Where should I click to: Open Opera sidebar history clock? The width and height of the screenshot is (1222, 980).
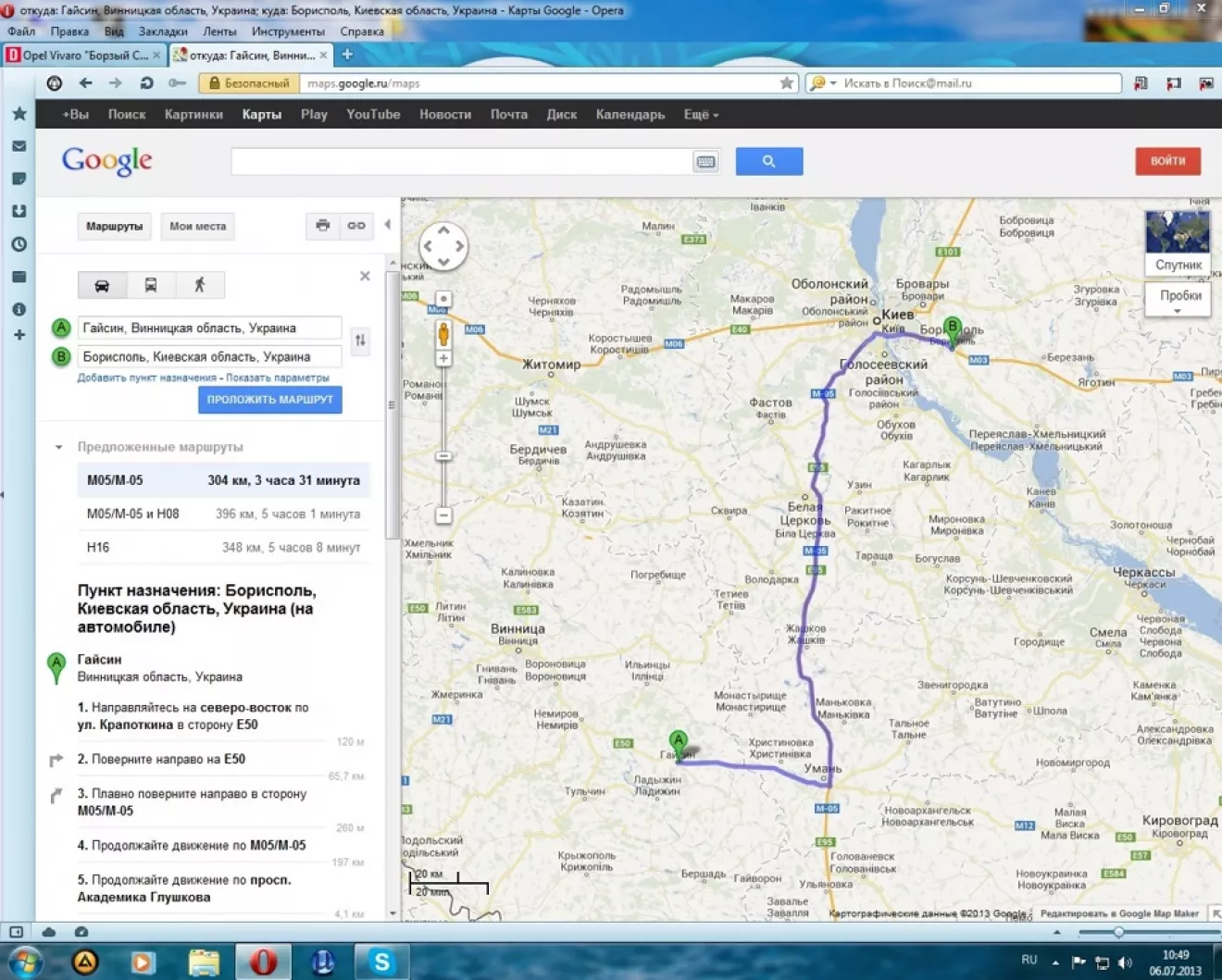point(19,244)
